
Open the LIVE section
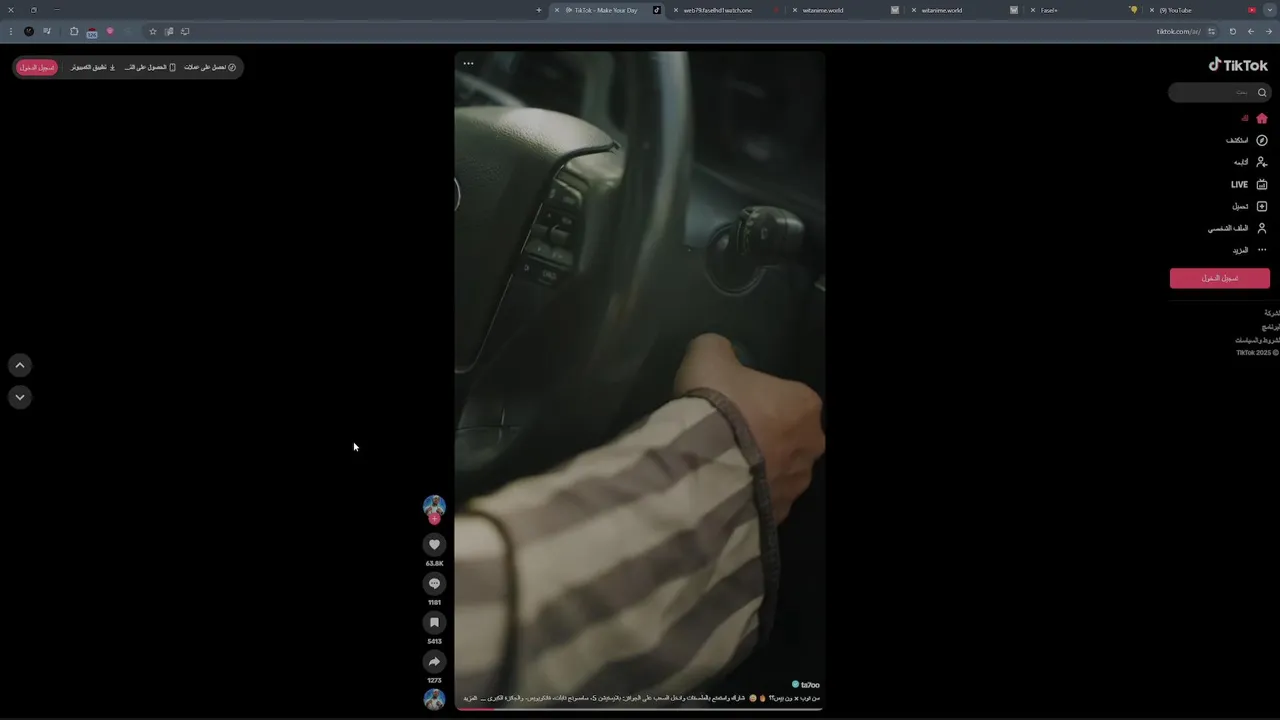coord(1249,184)
